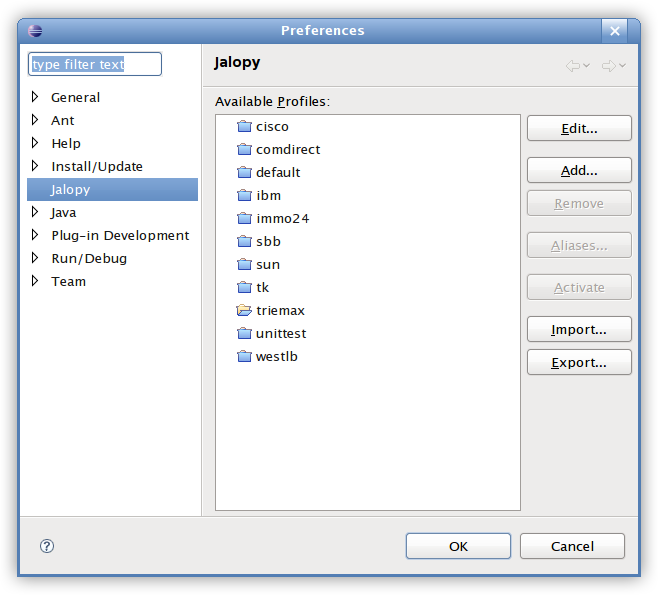Click the immo24 profile folder icon

pos(244,219)
